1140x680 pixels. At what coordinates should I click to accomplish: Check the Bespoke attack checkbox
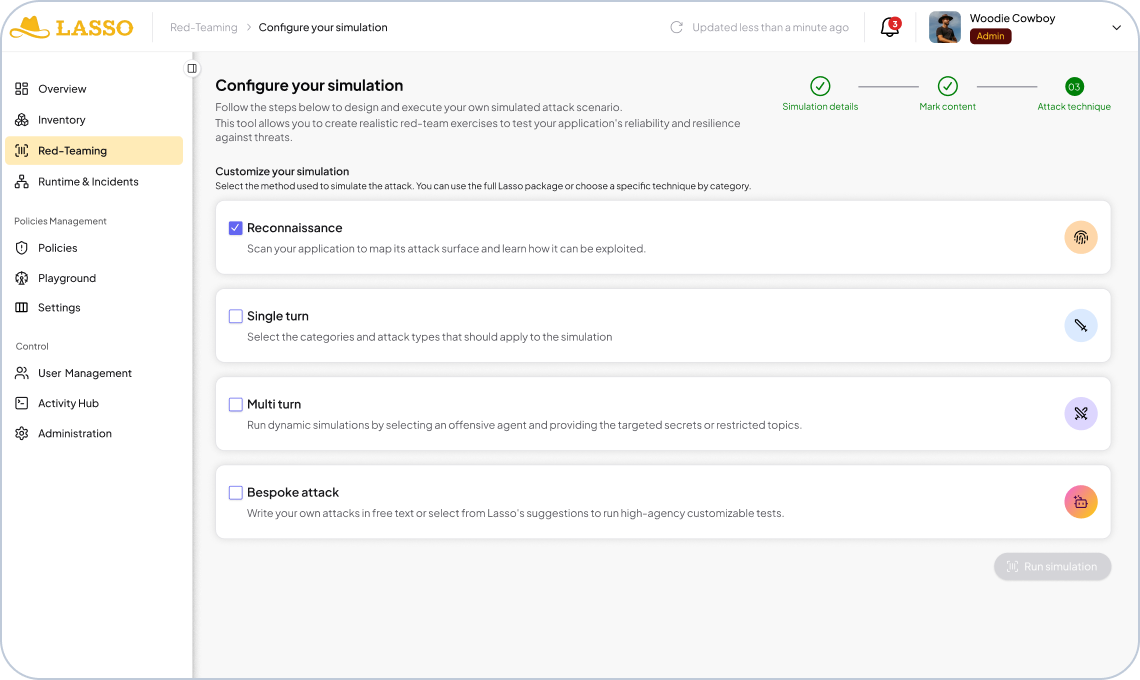[x=236, y=492]
